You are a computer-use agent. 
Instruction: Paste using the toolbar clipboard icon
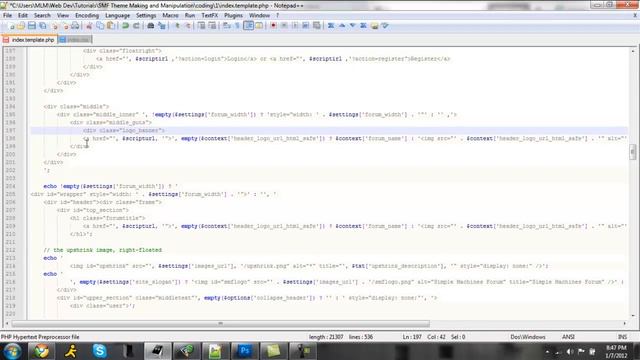pyautogui.click(x=111, y=26)
